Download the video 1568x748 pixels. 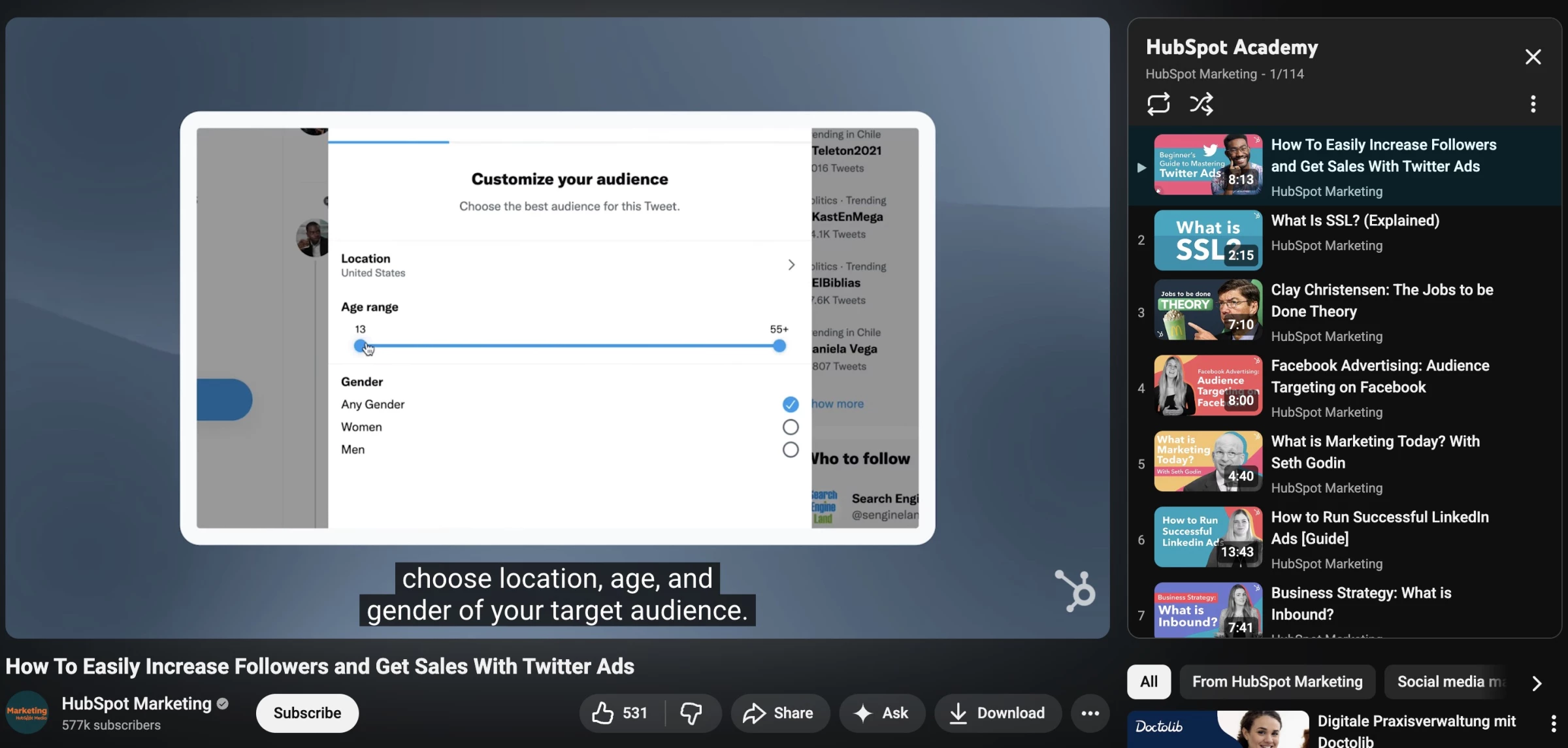point(998,713)
